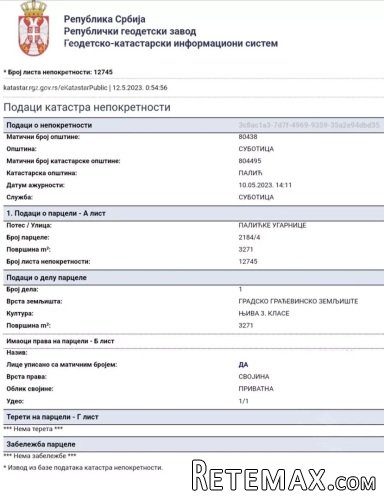Click the 'Матични број општине:' label
The height and width of the screenshot is (500, 384).
point(43,137)
